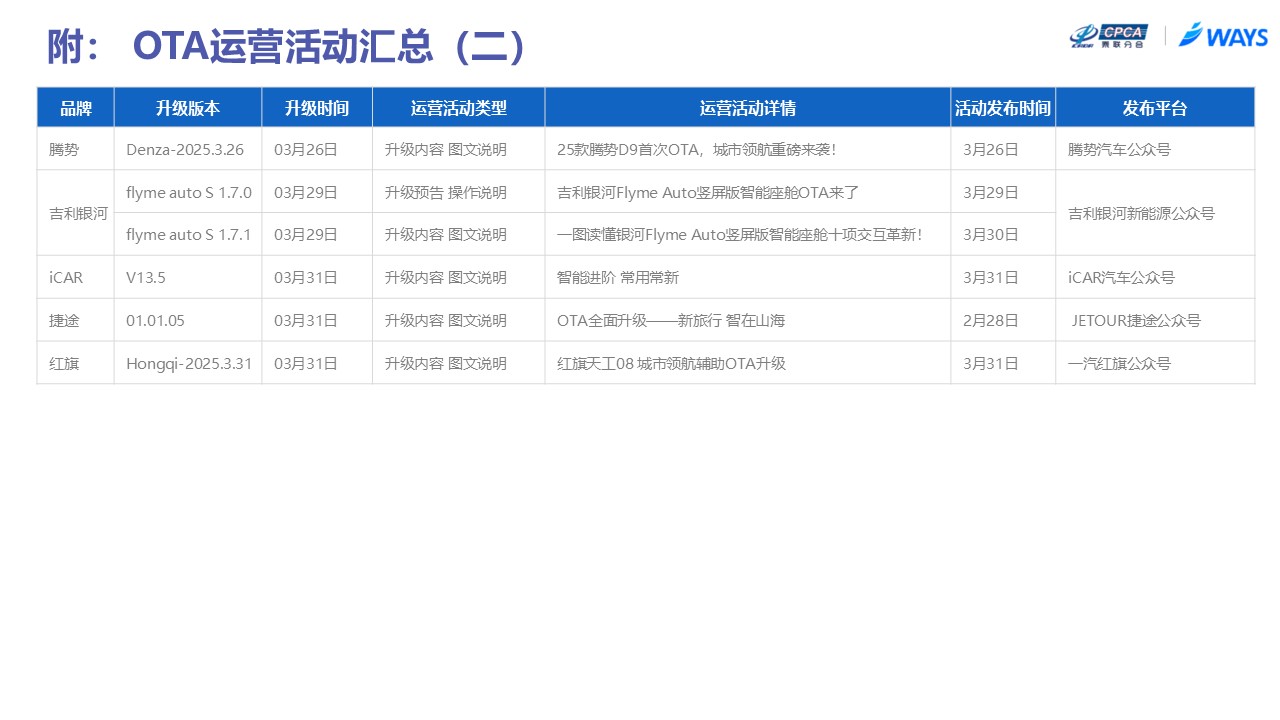The height and width of the screenshot is (720, 1280).
Task: Click the 运营活动类型 column header
Action: tap(459, 108)
